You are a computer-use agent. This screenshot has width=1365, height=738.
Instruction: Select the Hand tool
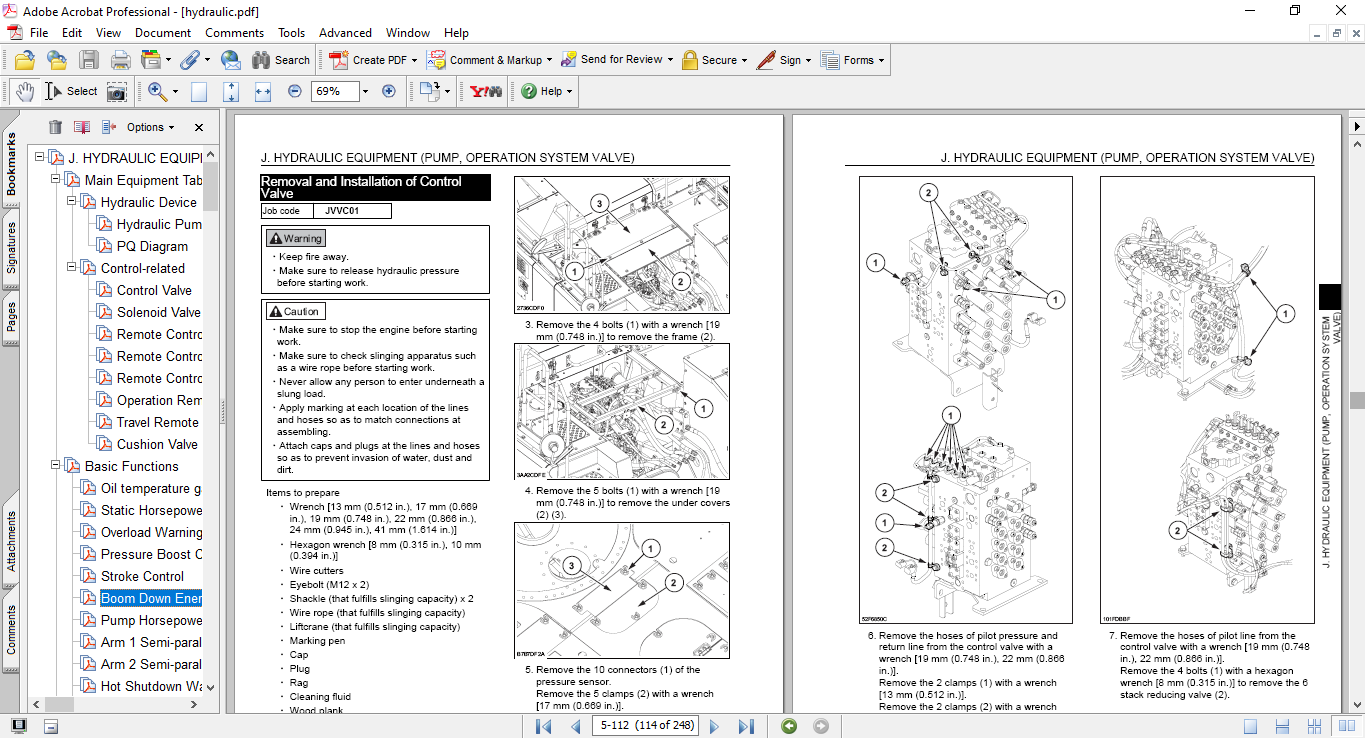pos(24,91)
